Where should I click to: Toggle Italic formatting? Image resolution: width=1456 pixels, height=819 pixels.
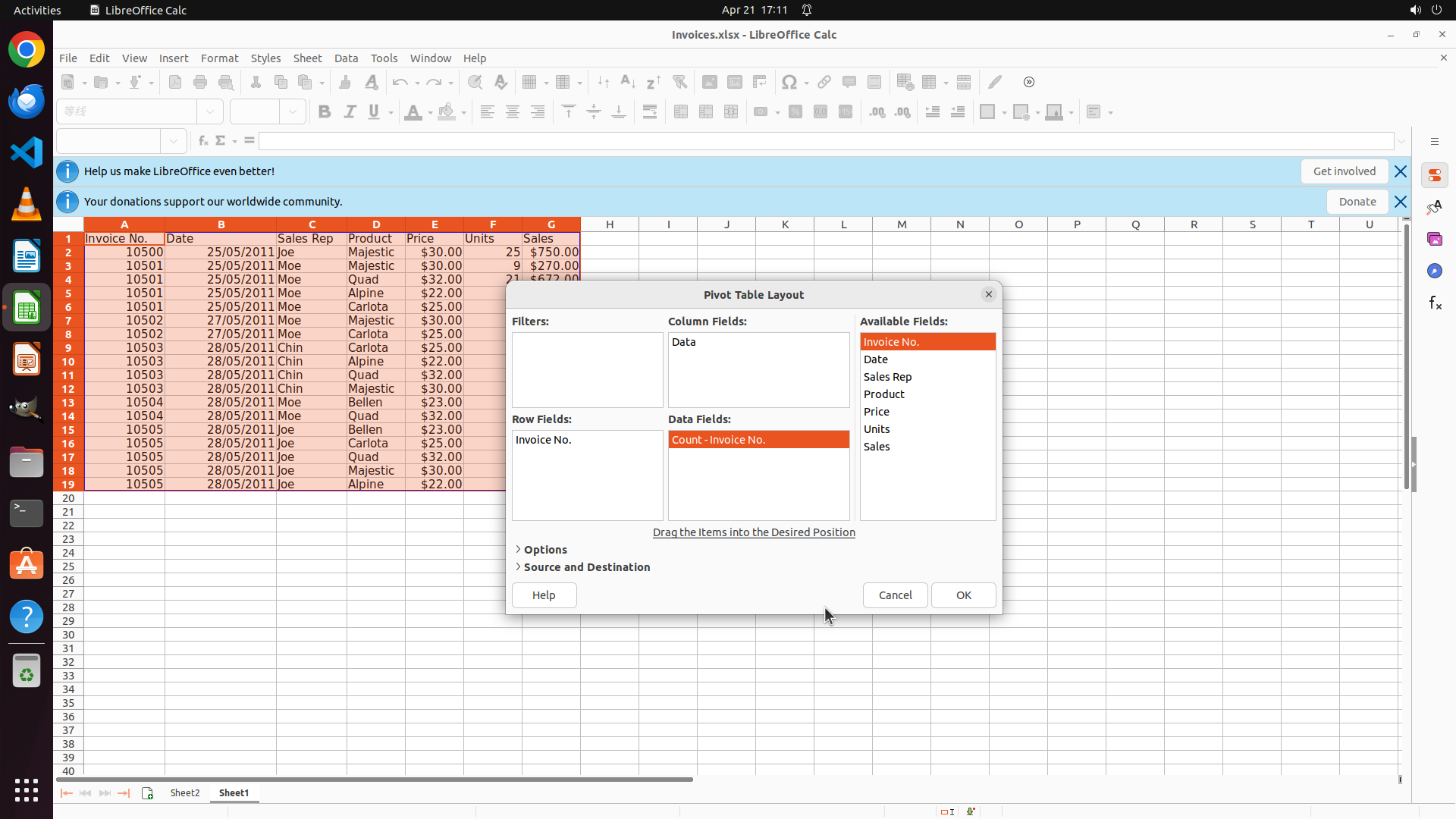(x=350, y=112)
